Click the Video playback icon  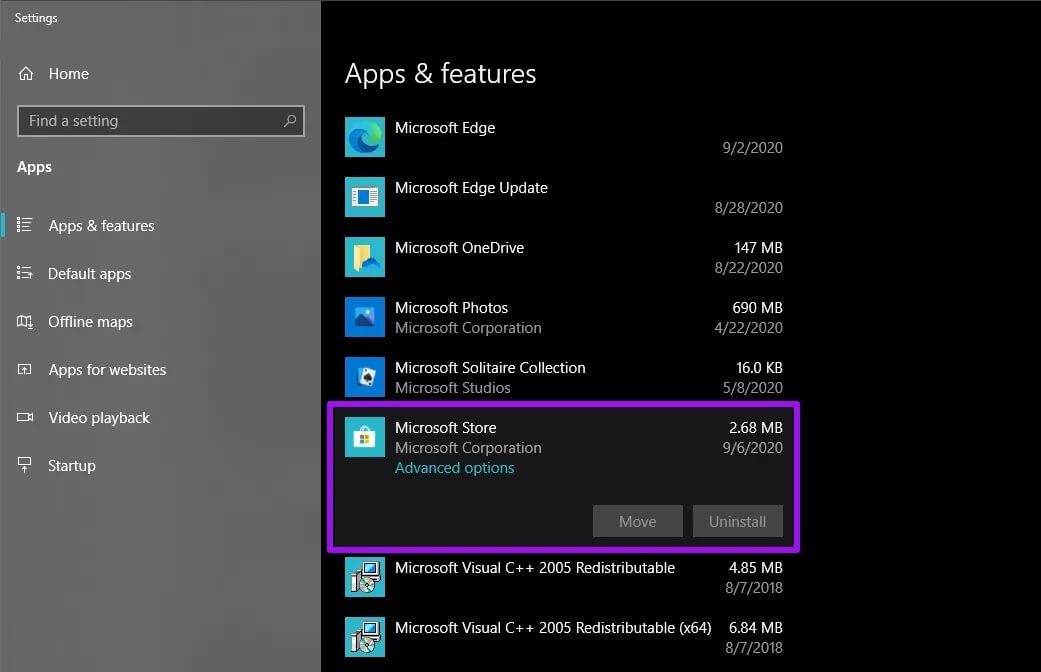coord(25,417)
